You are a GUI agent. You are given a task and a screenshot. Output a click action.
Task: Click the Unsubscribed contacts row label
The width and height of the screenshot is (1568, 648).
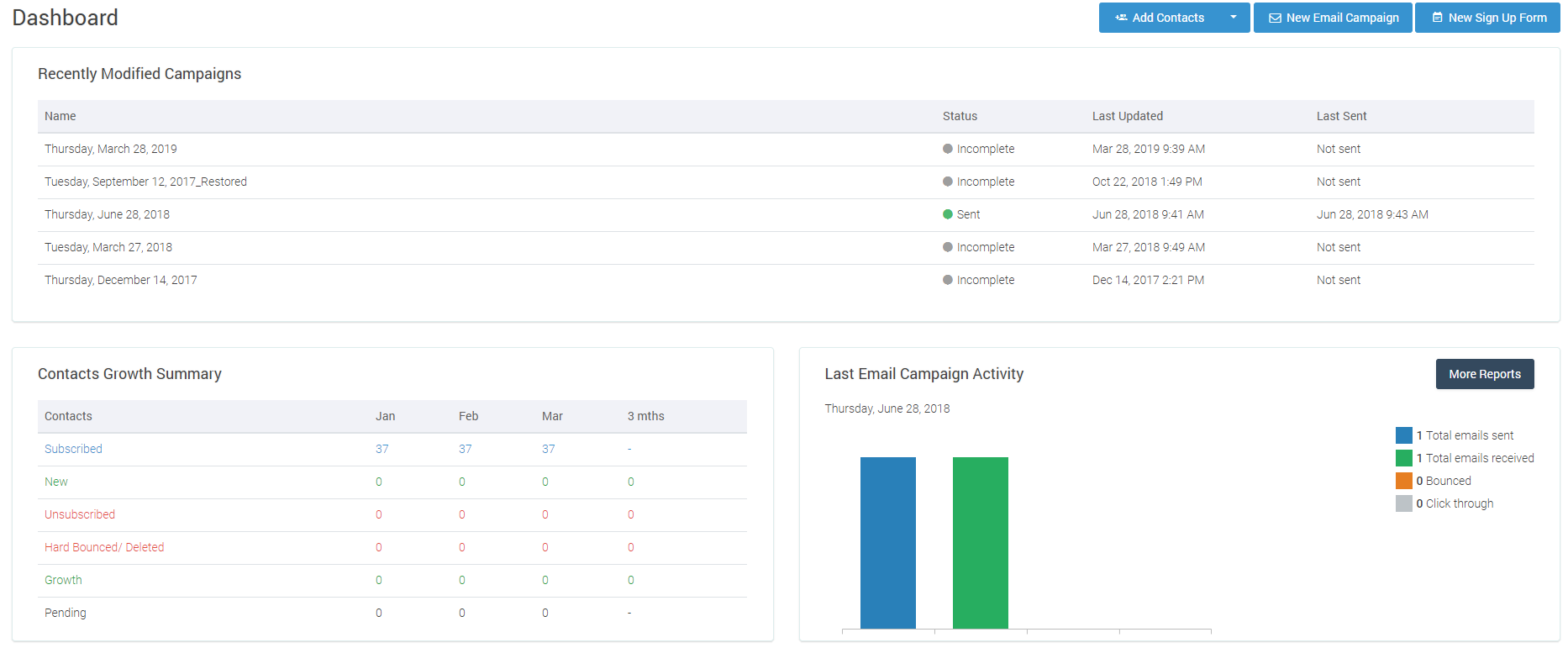(x=80, y=514)
